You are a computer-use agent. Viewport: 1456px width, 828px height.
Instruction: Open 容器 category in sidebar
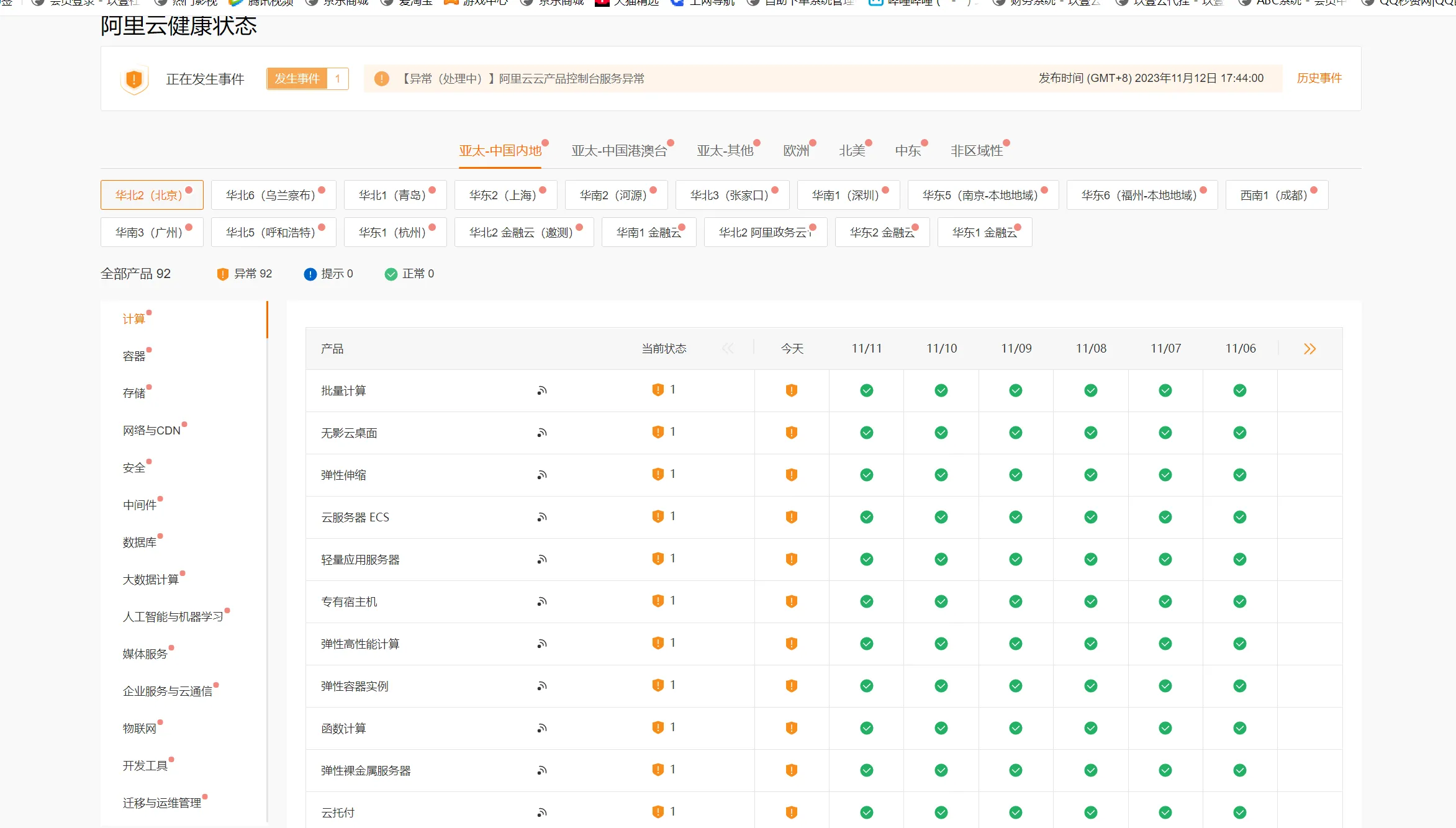pos(134,356)
